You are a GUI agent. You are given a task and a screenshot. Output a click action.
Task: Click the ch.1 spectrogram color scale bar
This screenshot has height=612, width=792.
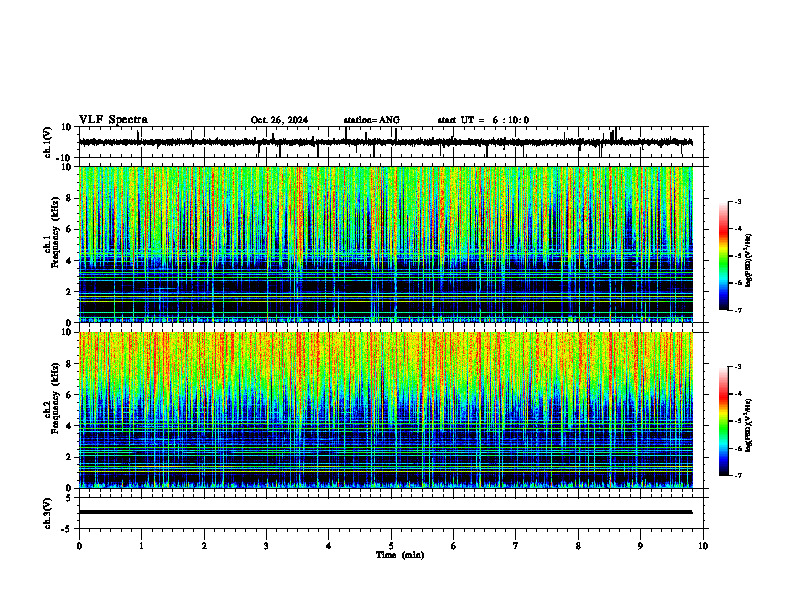[724, 256]
